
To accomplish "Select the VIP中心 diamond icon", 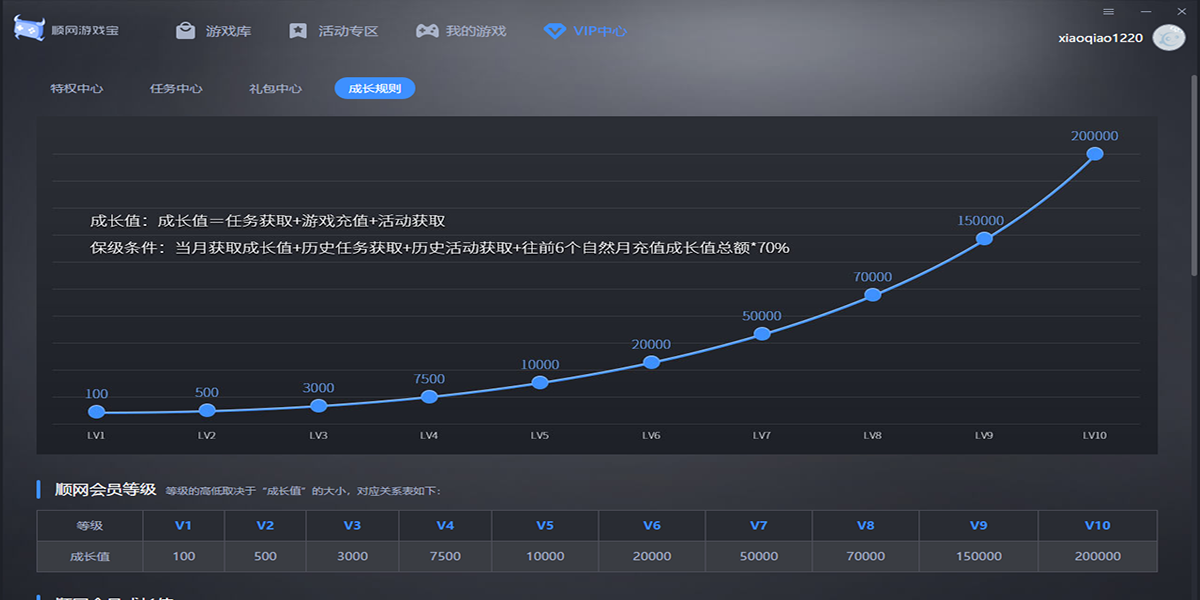I will [x=553, y=31].
